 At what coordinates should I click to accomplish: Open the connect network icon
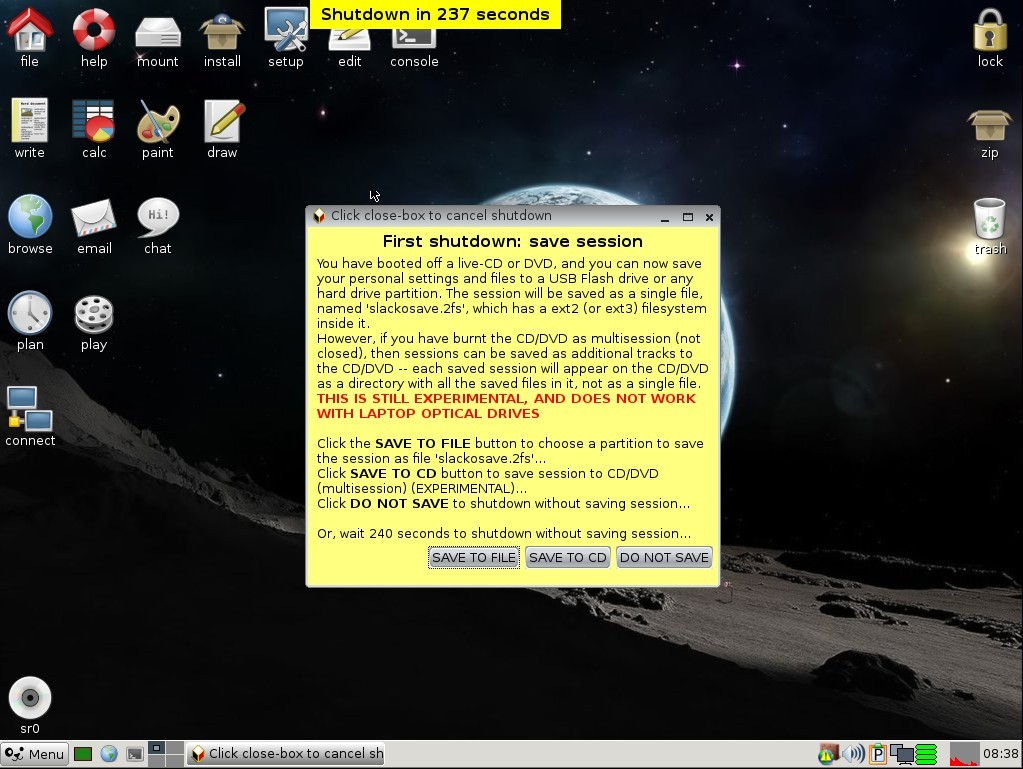tap(30, 408)
